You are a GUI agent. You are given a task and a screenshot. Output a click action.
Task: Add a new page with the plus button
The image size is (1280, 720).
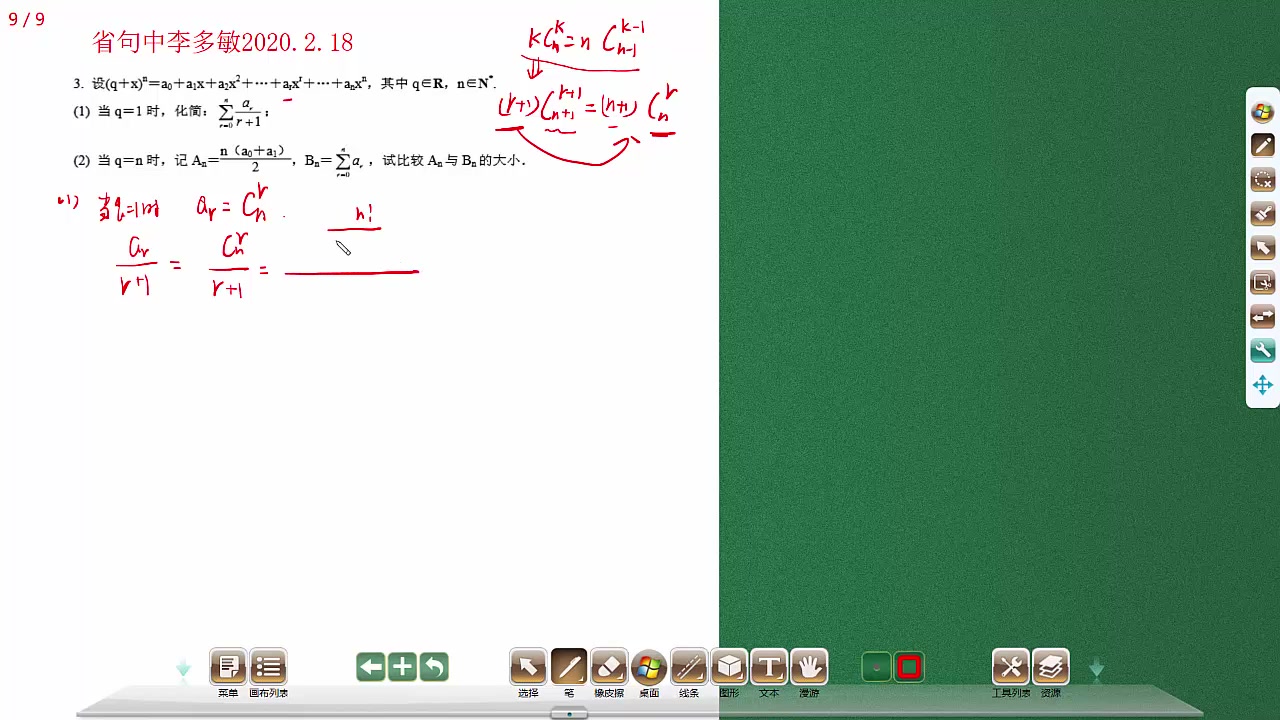point(401,667)
